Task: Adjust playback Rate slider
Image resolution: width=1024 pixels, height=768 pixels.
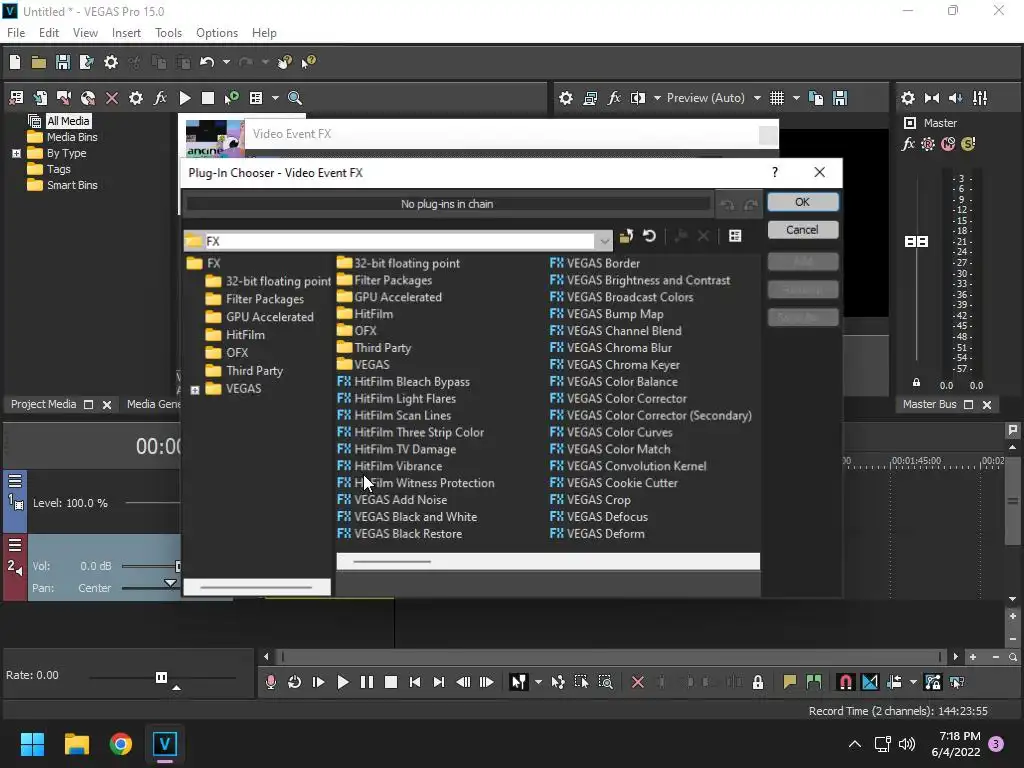Action: tap(161, 677)
